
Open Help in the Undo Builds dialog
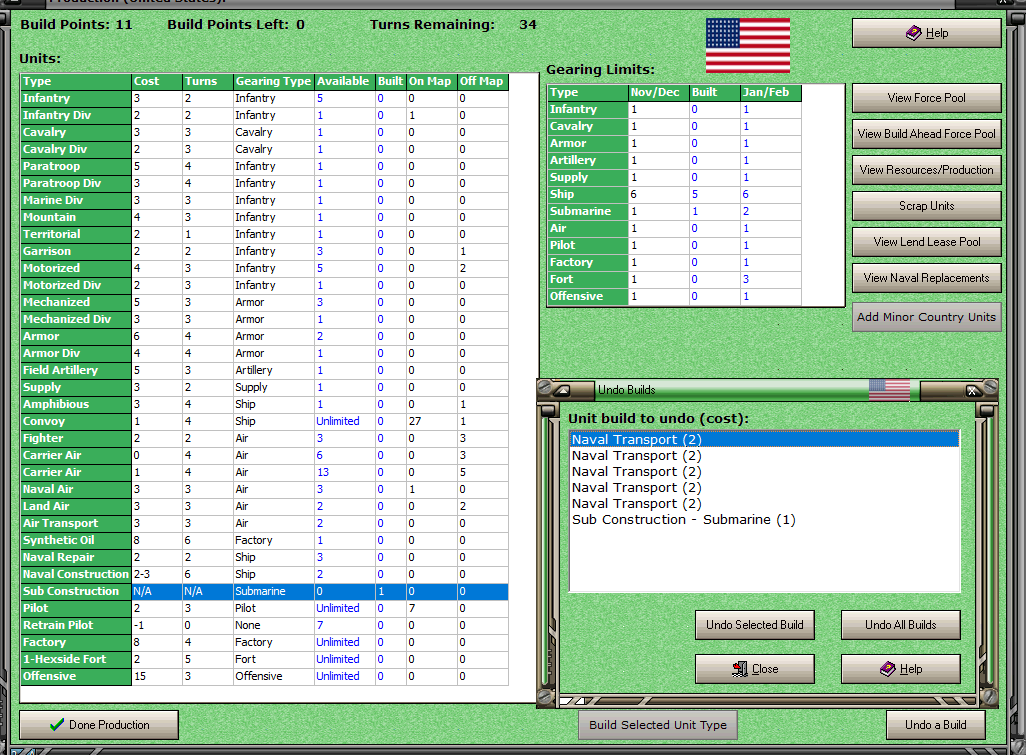click(x=900, y=669)
